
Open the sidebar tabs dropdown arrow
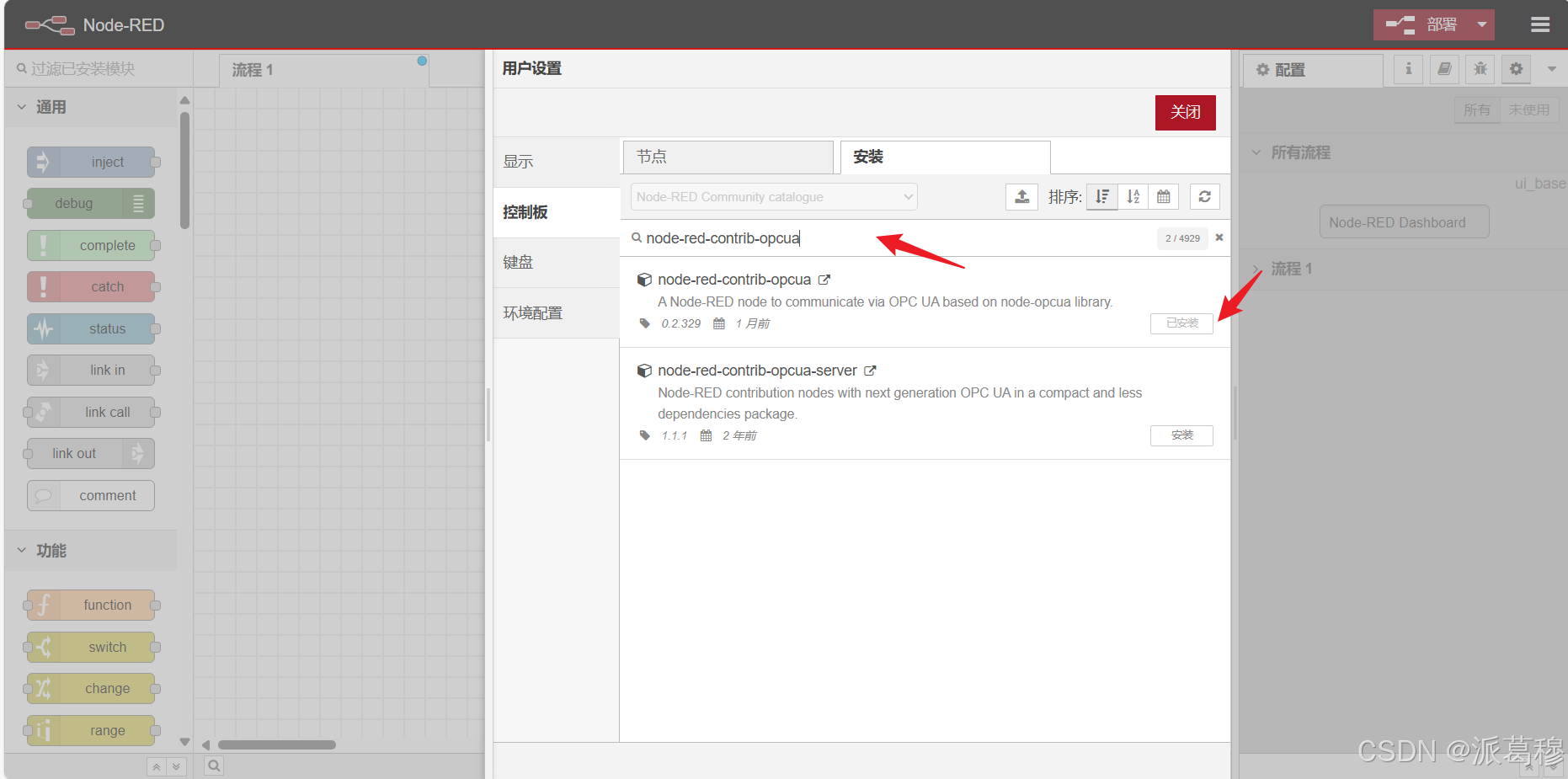point(1551,69)
